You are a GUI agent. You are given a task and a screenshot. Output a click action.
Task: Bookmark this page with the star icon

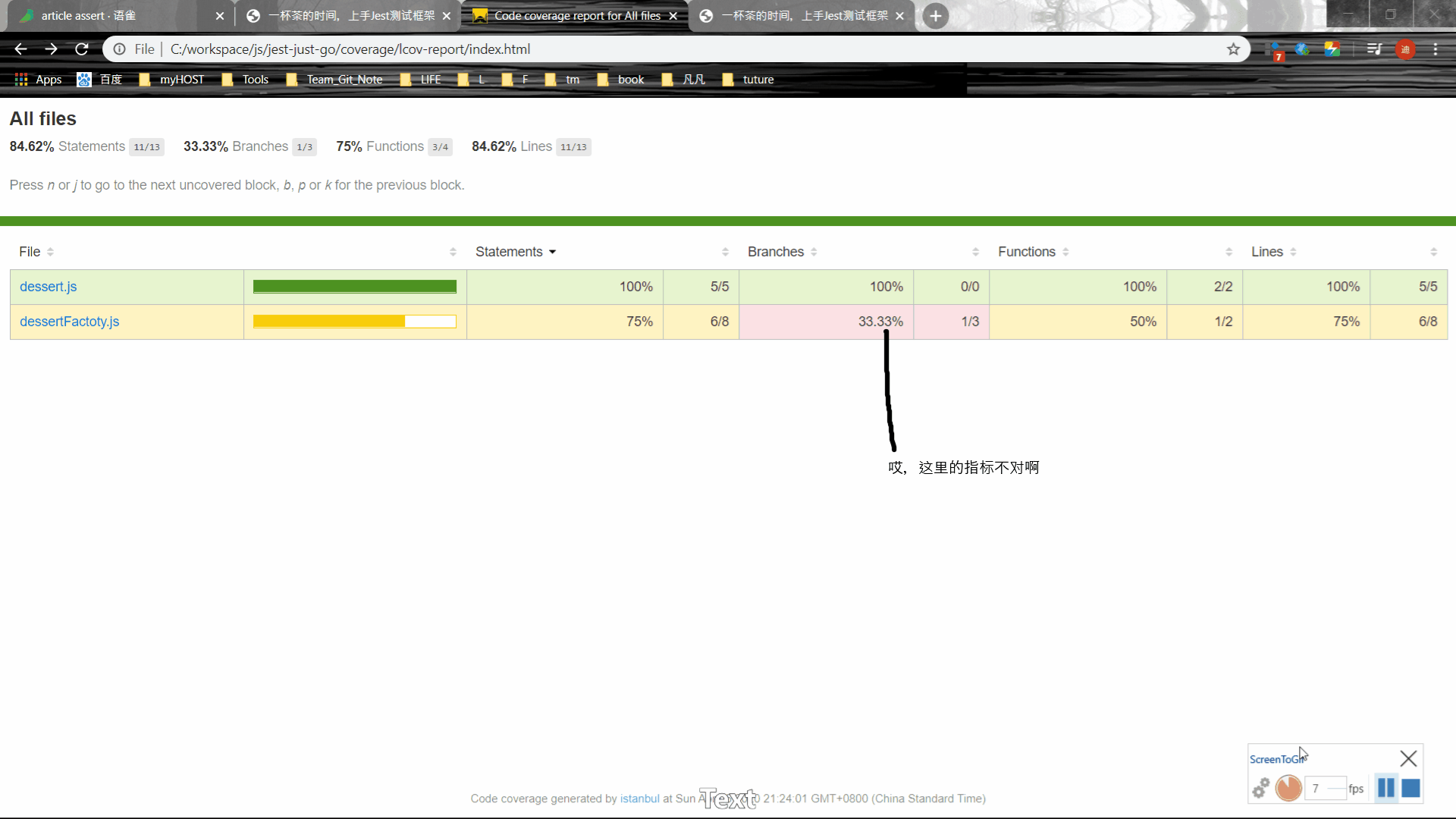1233,49
